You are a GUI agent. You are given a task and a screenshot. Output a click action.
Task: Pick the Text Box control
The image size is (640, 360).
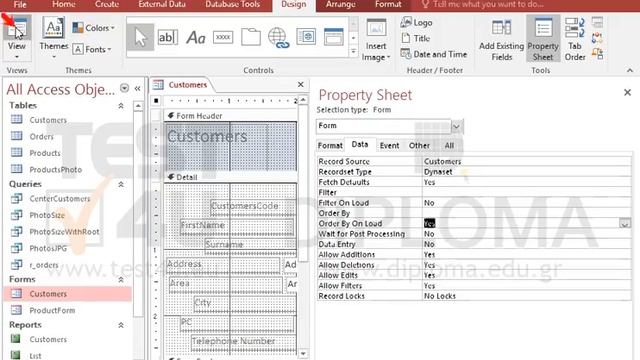pyautogui.click(x=167, y=37)
